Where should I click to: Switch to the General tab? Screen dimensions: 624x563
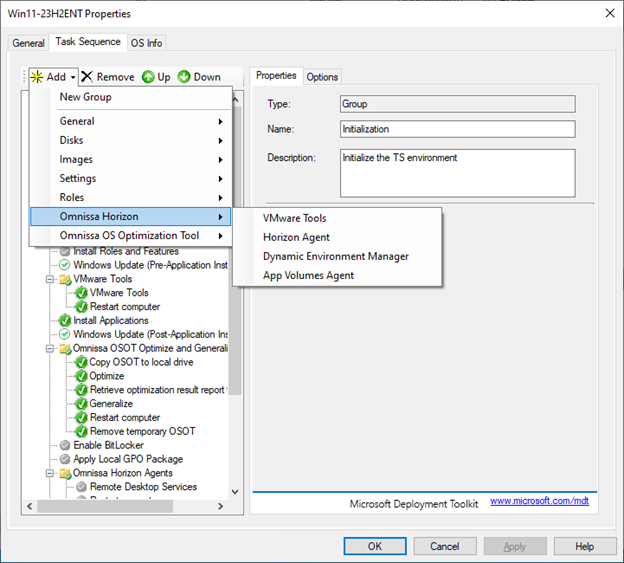(x=28, y=43)
